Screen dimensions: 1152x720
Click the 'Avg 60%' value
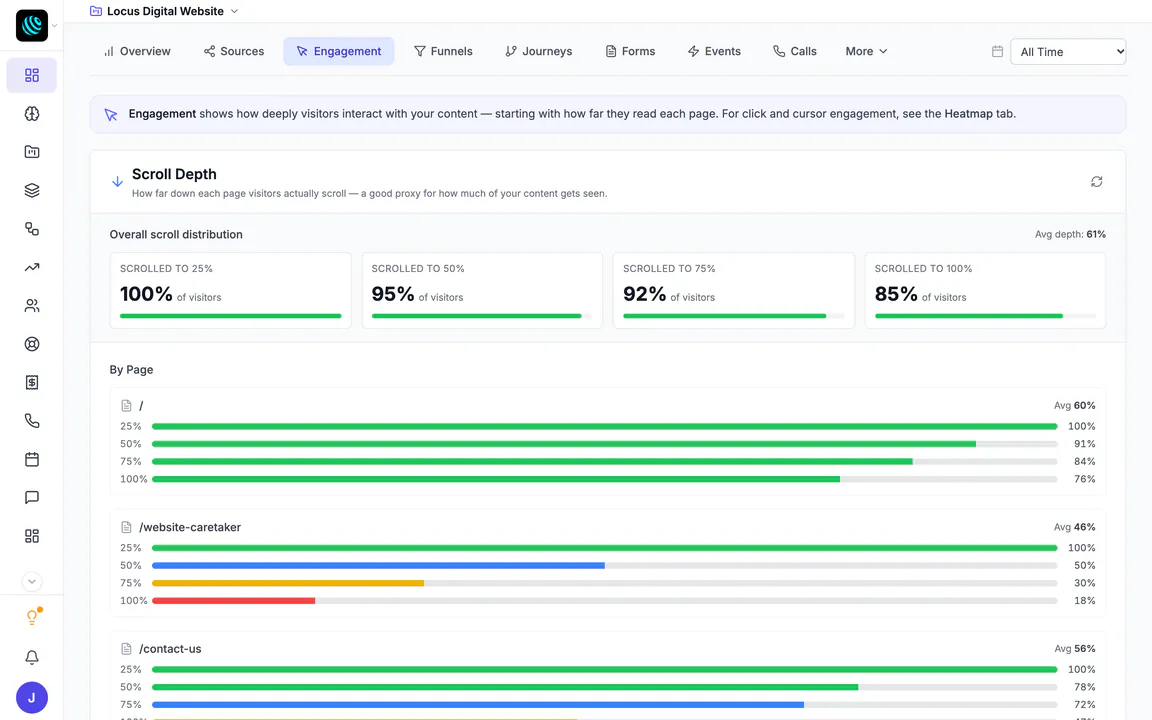coord(1074,406)
